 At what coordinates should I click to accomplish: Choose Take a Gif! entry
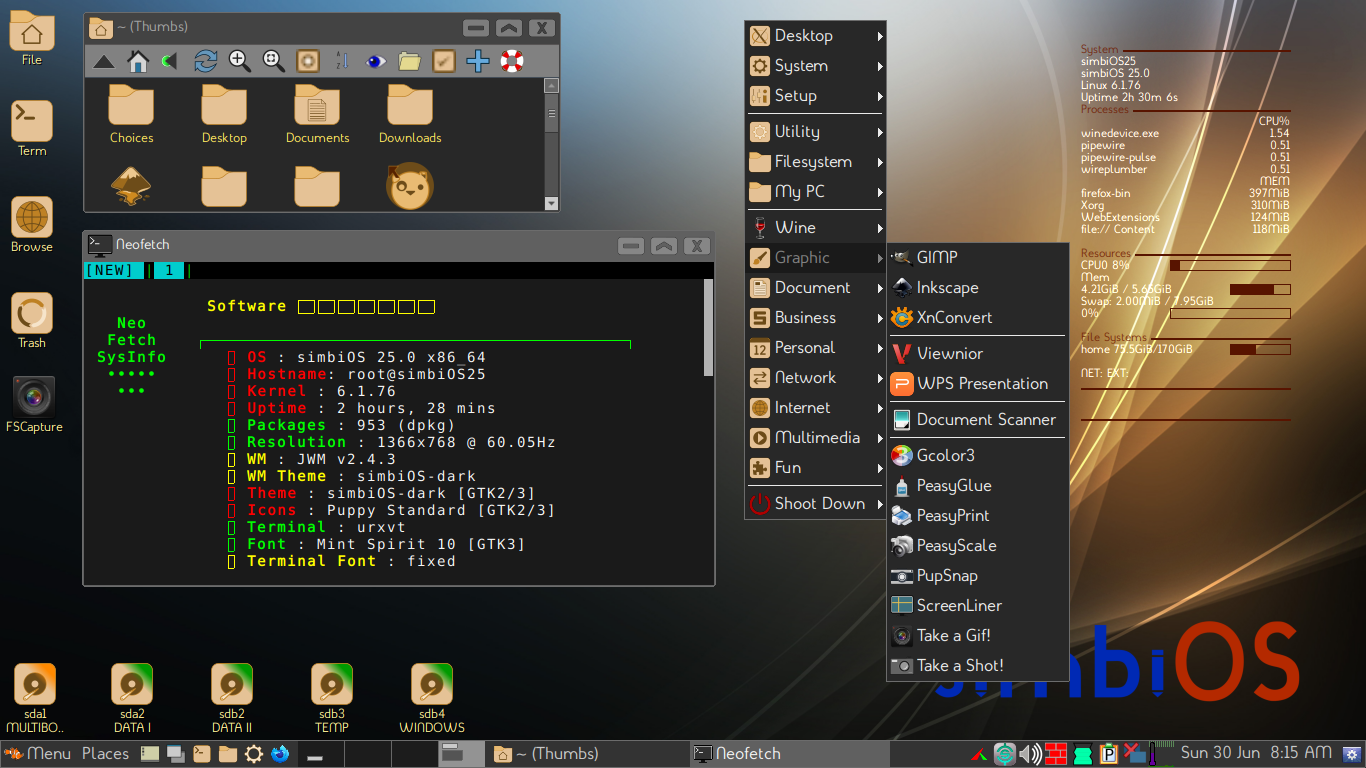978,636
